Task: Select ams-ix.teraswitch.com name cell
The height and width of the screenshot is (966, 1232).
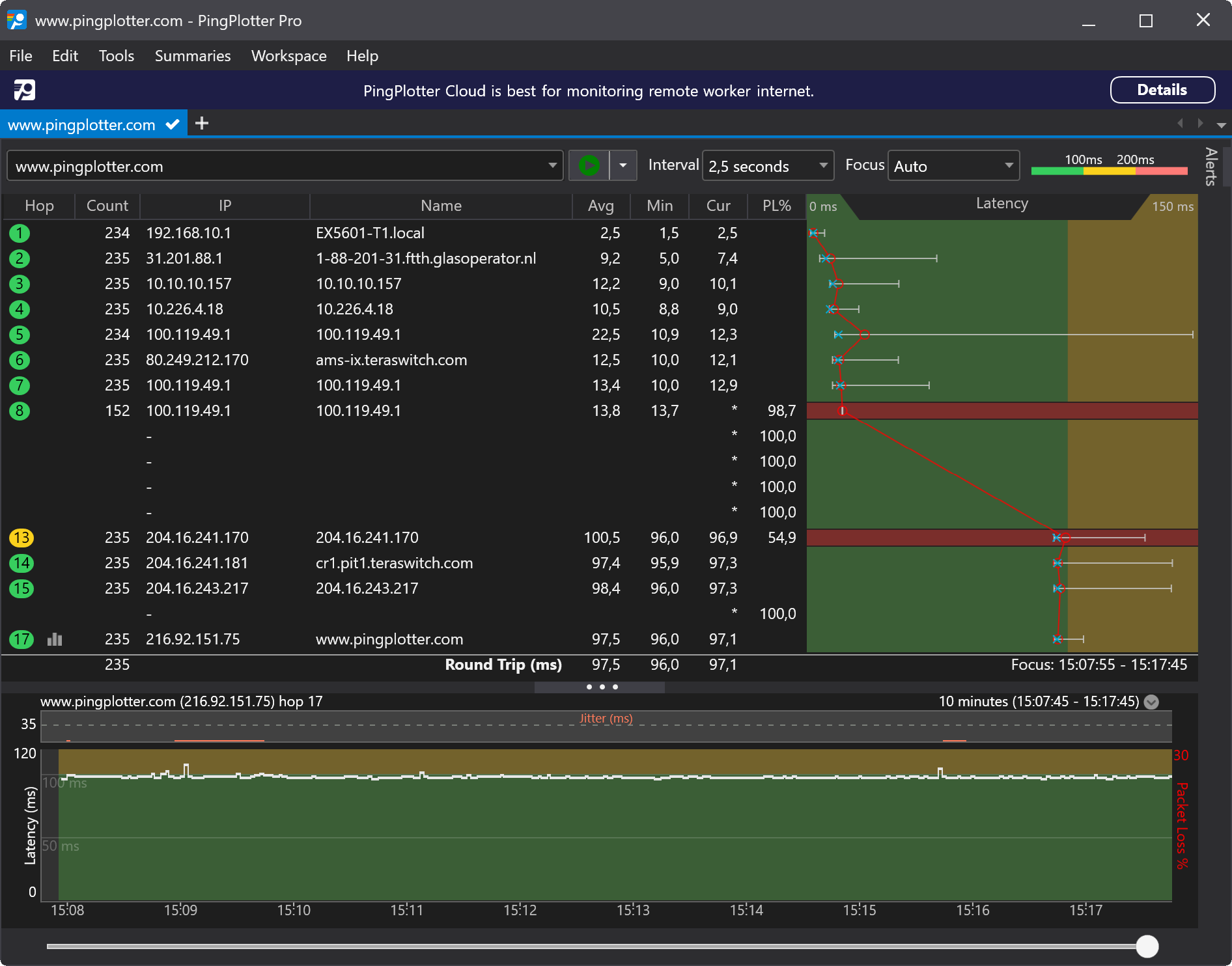Action: click(391, 360)
